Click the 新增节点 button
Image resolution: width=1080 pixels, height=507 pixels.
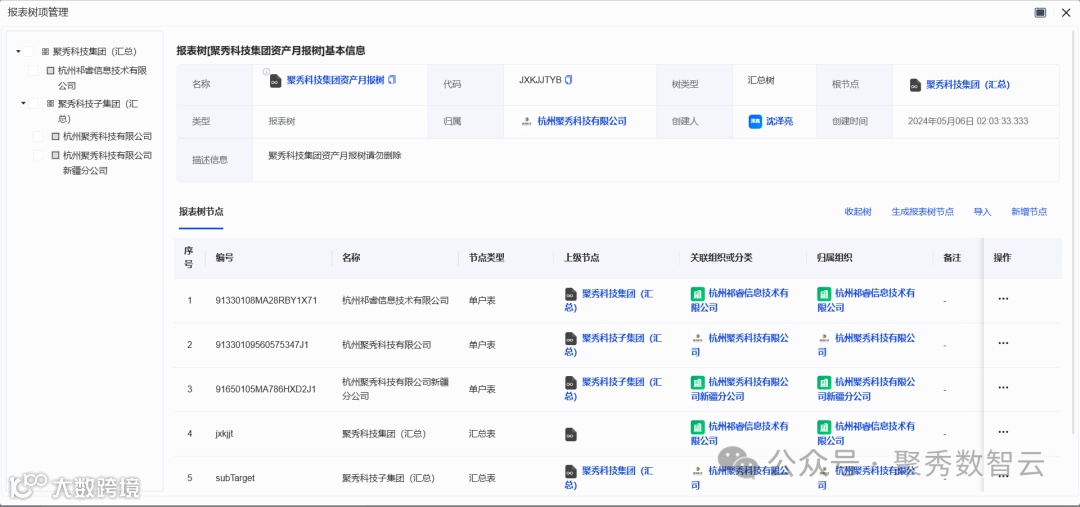[1029, 211]
